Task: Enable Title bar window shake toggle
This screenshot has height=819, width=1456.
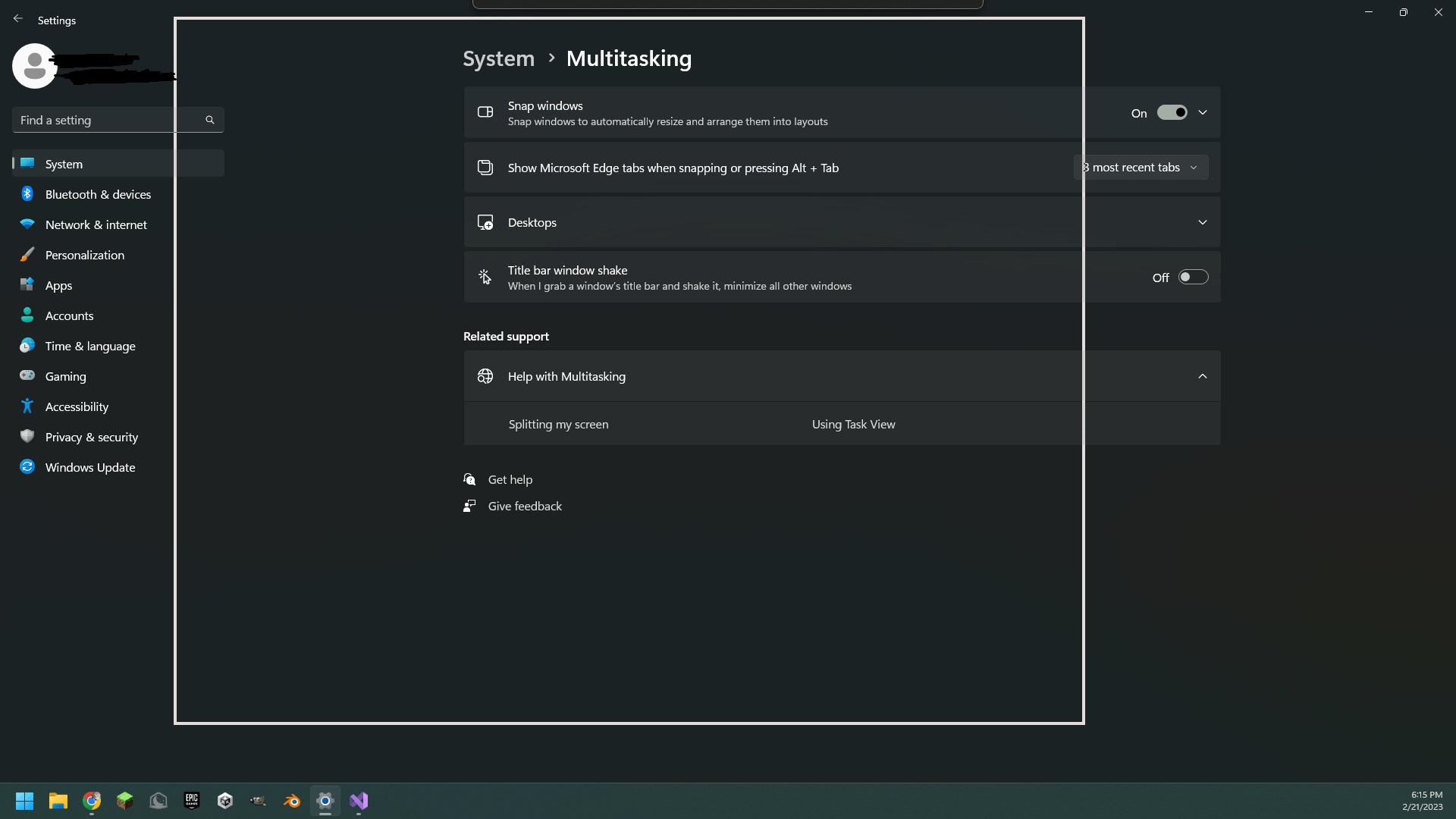Action: click(1193, 278)
